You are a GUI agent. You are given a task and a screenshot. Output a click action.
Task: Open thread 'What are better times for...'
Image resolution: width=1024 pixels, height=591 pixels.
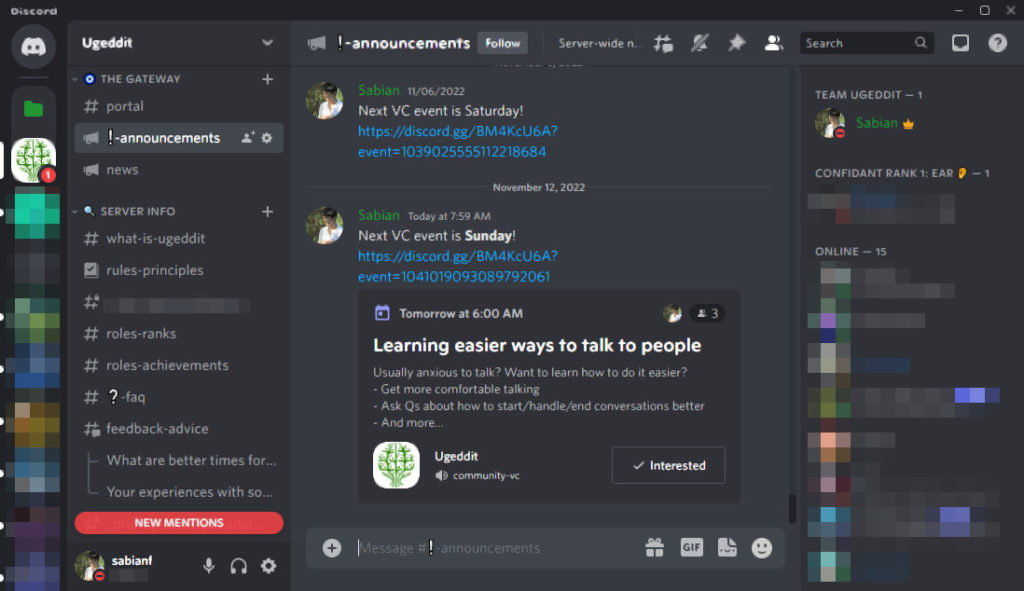tap(191, 460)
